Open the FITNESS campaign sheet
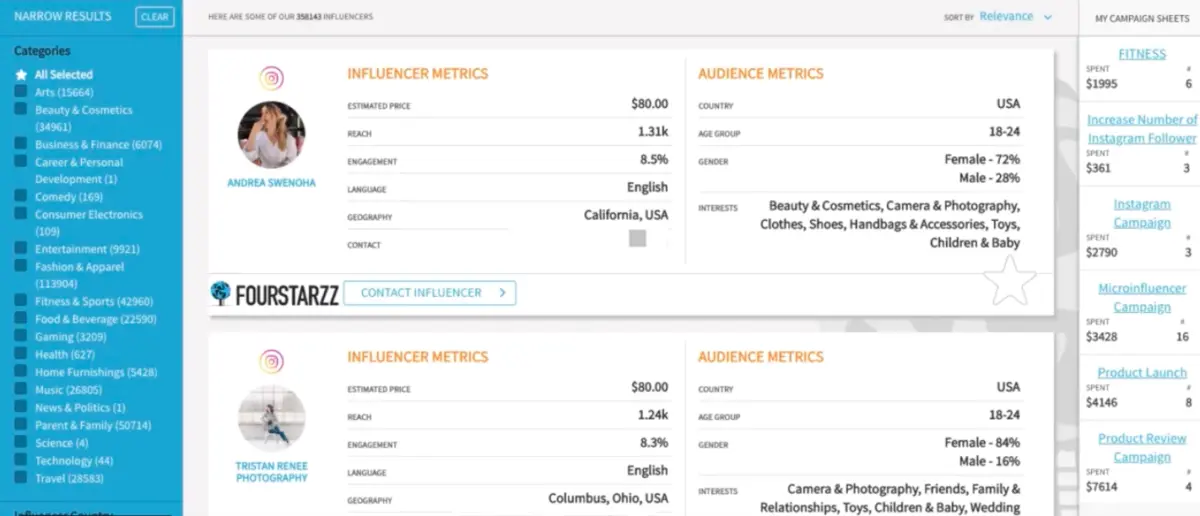 (x=1141, y=54)
